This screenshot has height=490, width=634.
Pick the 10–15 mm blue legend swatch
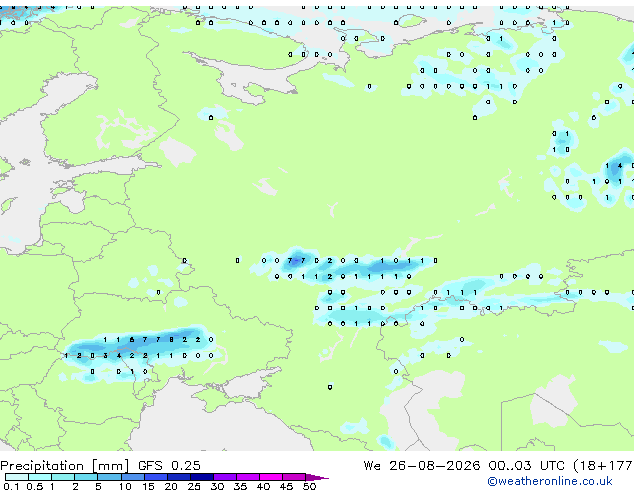[132, 477]
